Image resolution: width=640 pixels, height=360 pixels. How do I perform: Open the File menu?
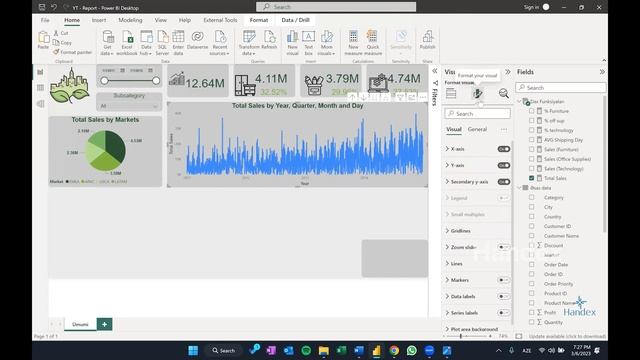(x=45, y=20)
